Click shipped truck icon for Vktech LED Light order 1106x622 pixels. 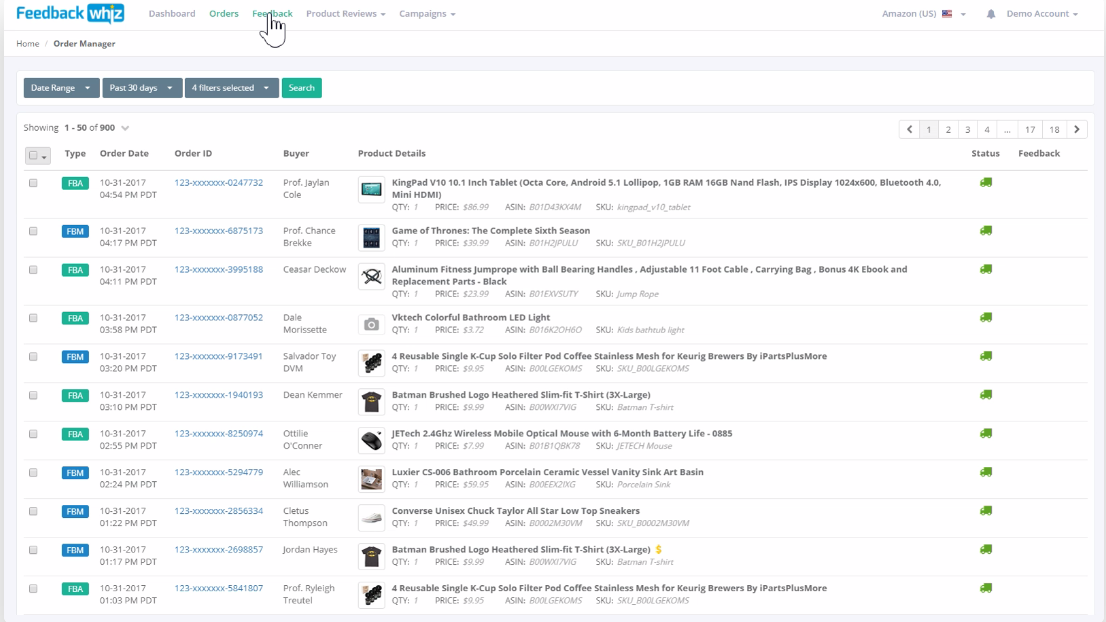(986, 317)
